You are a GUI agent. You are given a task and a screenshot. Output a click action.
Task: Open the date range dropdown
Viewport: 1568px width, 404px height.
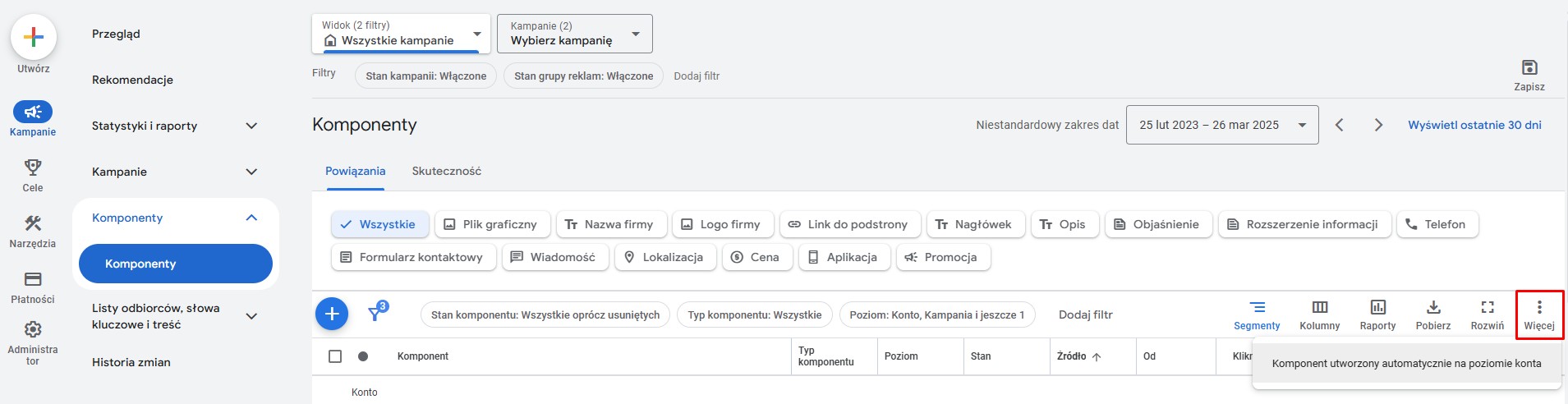point(1222,125)
